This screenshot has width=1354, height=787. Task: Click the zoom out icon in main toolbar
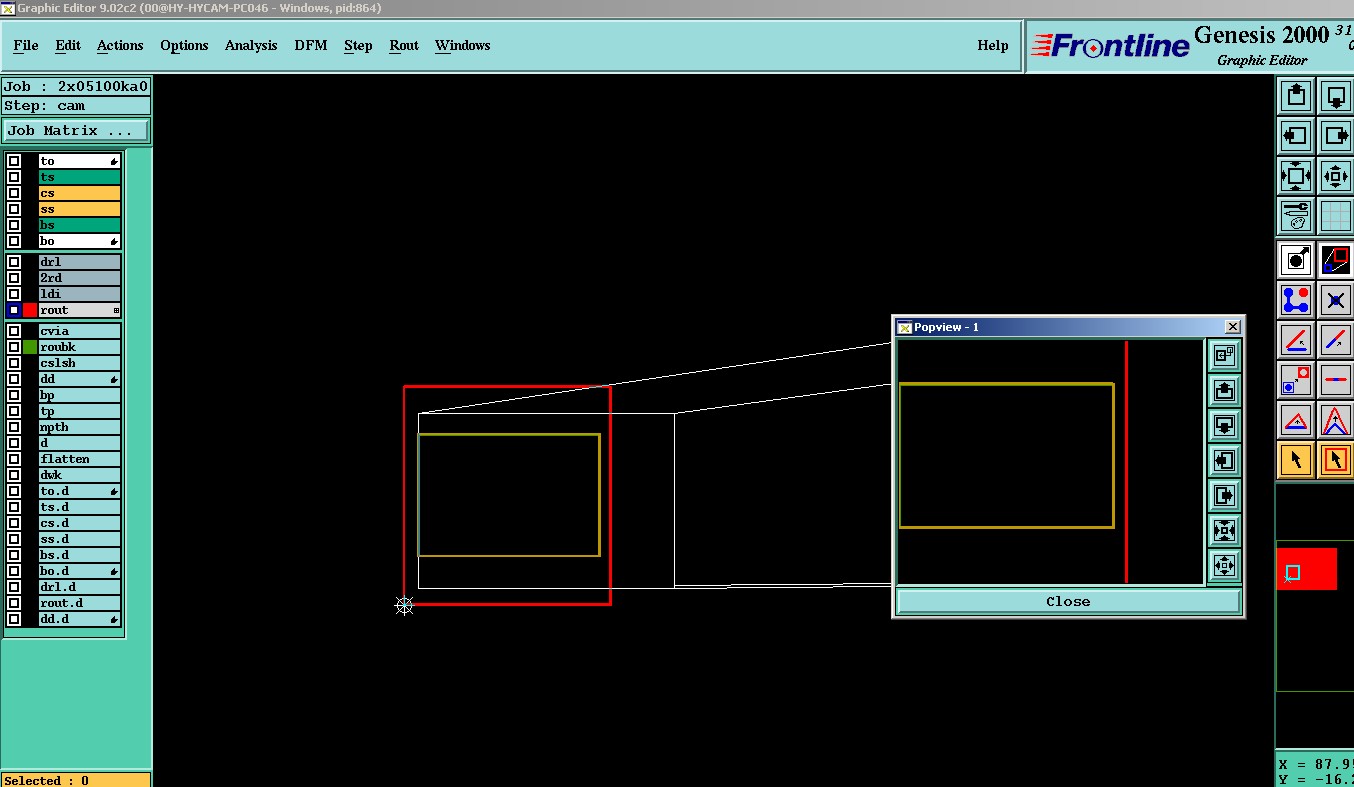pyautogui.click(x=1336, y=176)
